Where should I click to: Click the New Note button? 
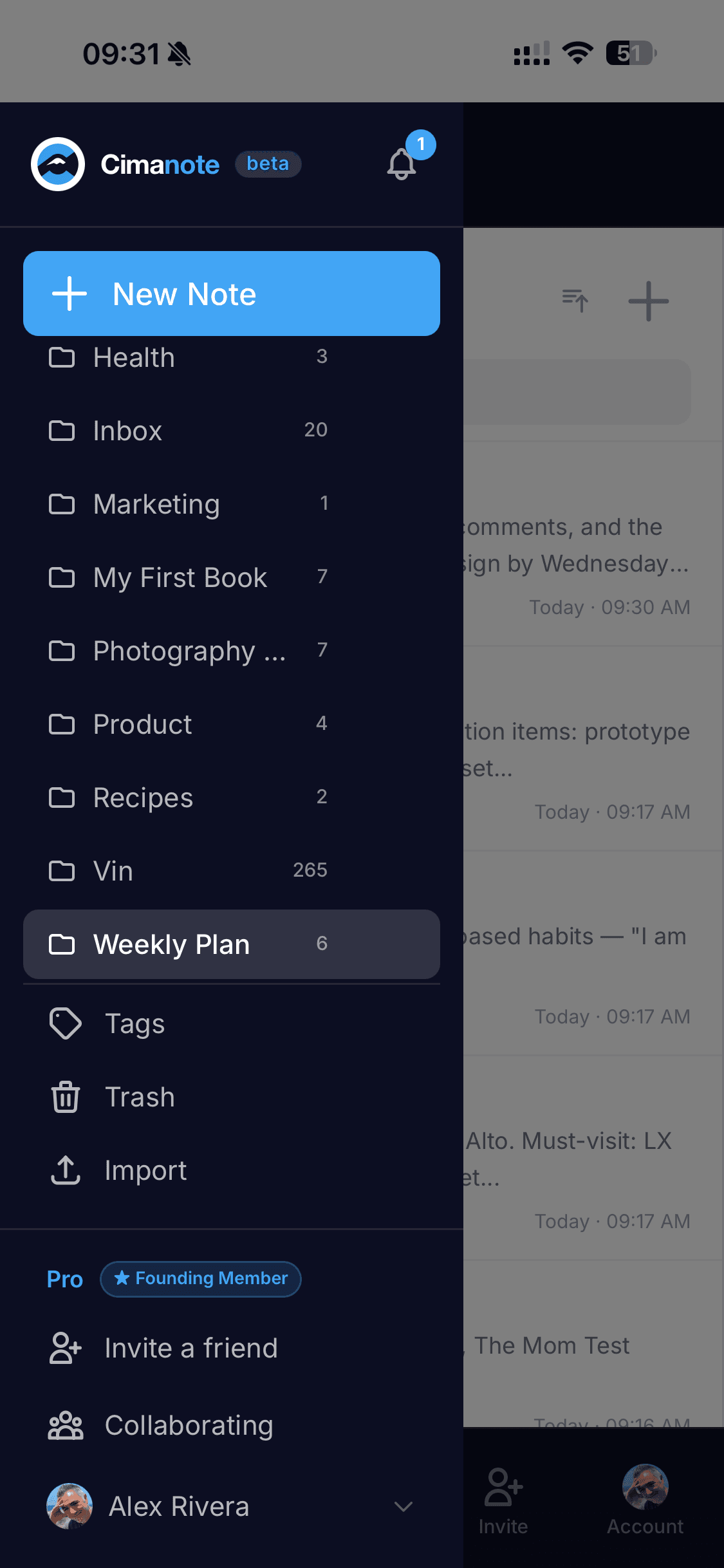tap(232, 294)
